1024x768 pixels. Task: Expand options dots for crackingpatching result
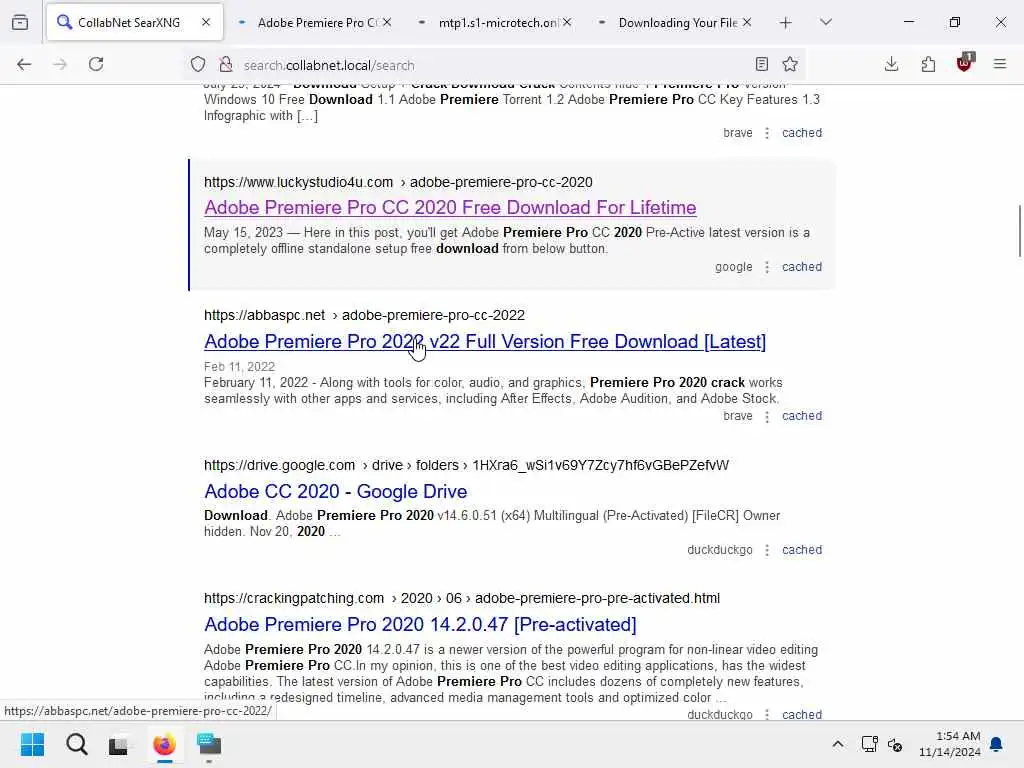767,714
